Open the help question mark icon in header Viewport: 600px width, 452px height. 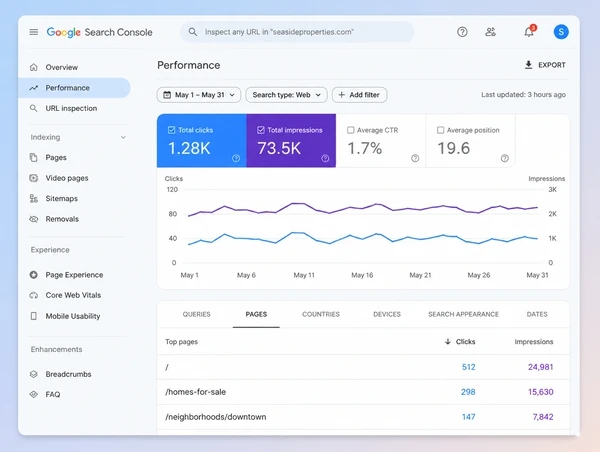click(462, 32)
